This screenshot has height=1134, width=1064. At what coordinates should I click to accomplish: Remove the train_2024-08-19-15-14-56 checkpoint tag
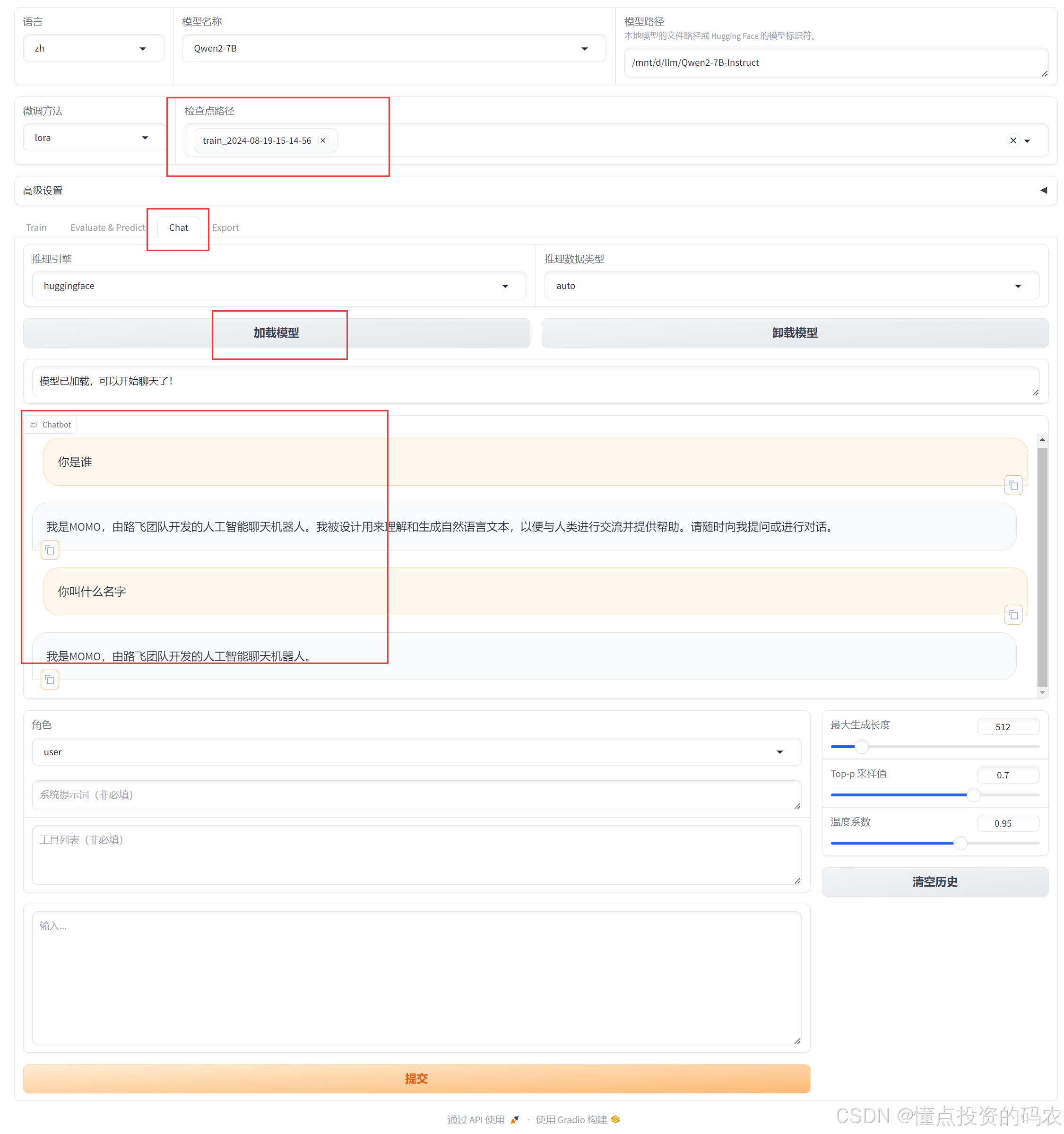(x=323, y=140)
